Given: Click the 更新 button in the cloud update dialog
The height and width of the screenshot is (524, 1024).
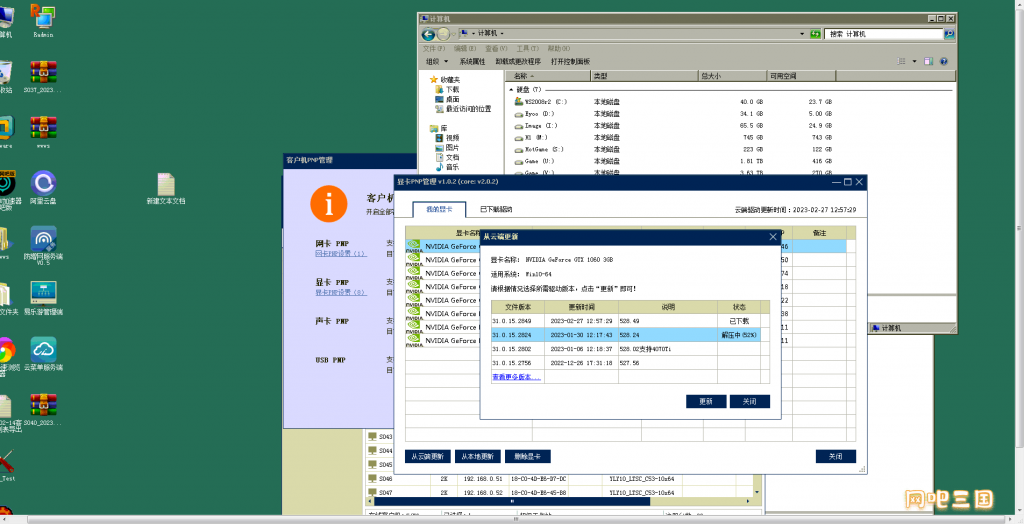Looking at the screenshot, I should pyautogui.click(x=706, y=401).
